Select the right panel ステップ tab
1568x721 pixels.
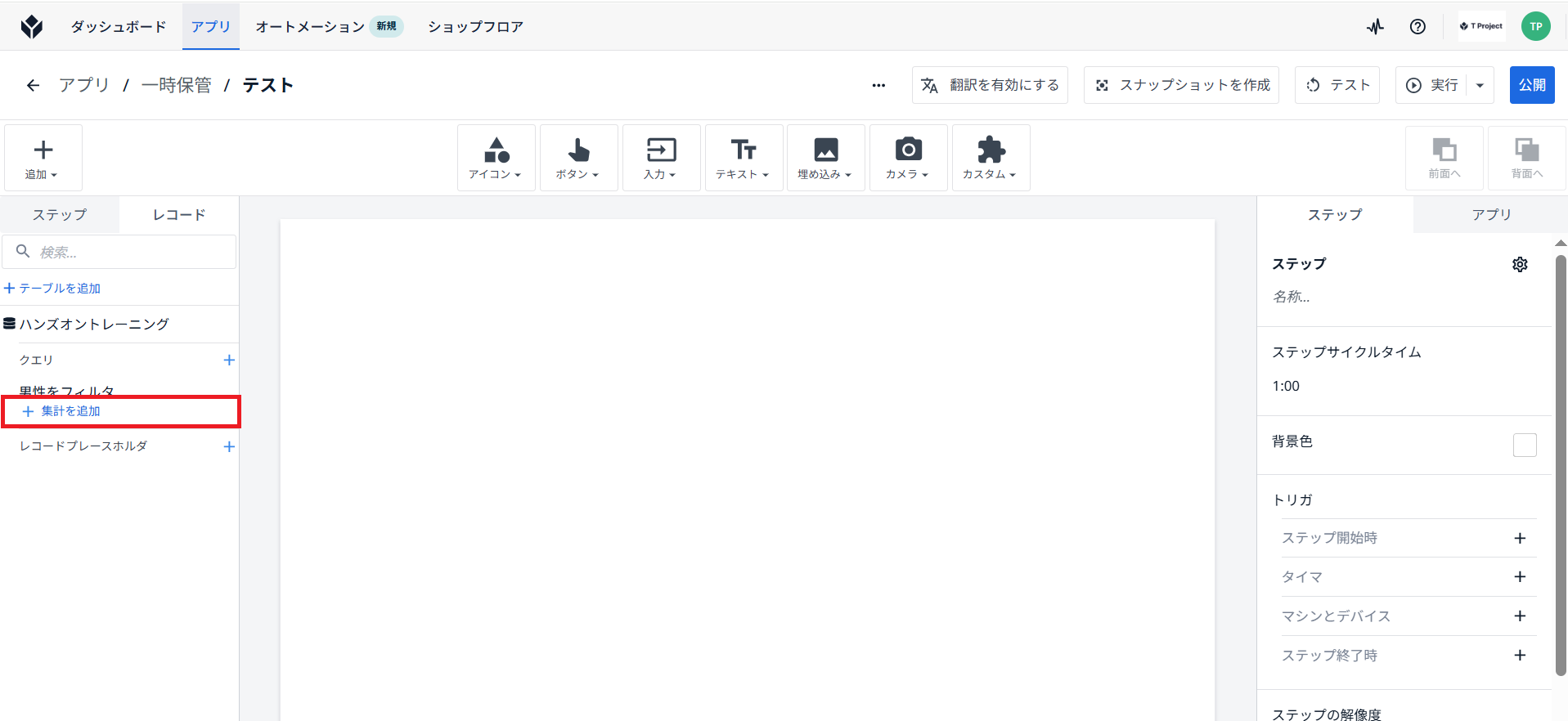point(1335,214)
